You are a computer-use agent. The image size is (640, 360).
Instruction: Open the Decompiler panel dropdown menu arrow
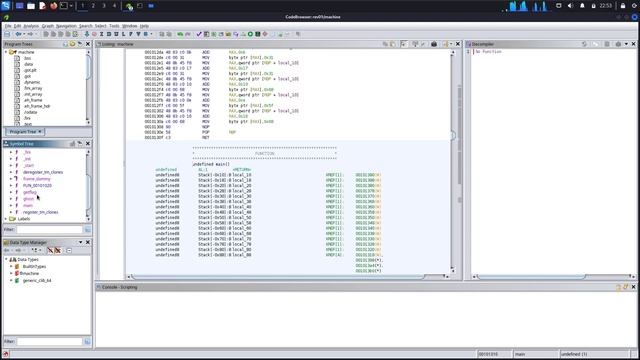click(x=626, y=44)
